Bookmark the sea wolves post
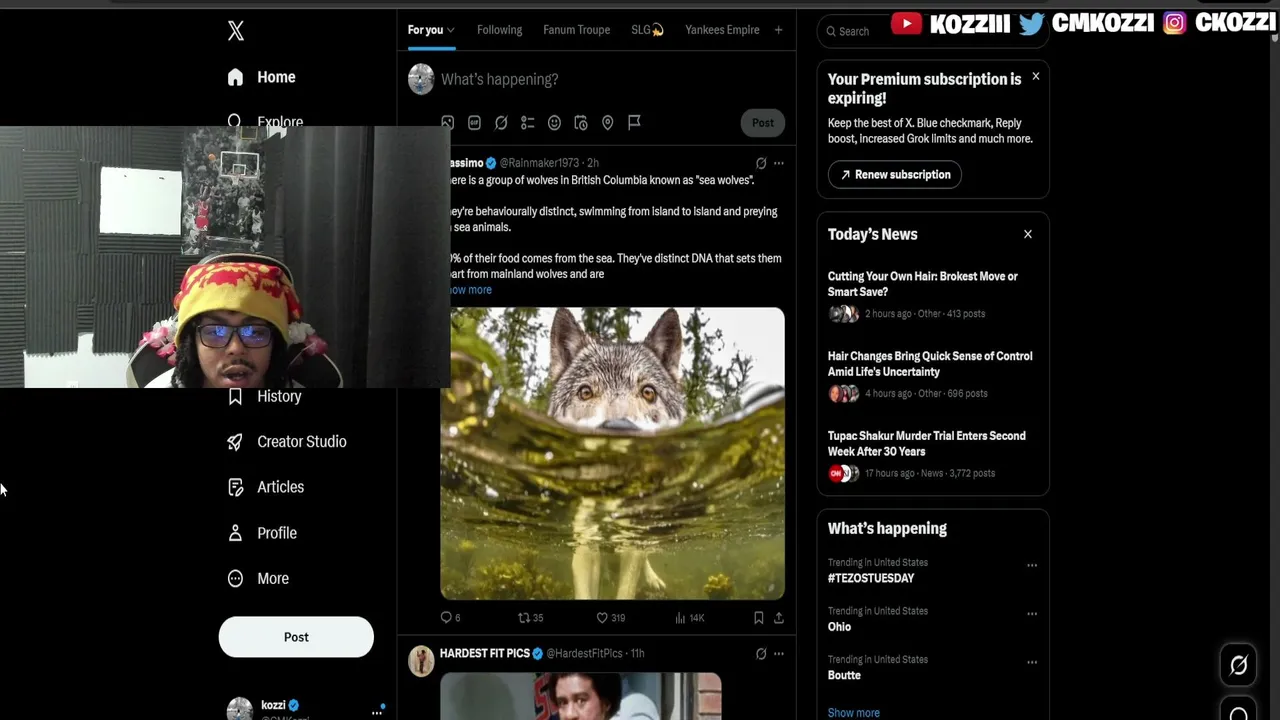This screenshot has height=720, width=1280. [759, 618]
